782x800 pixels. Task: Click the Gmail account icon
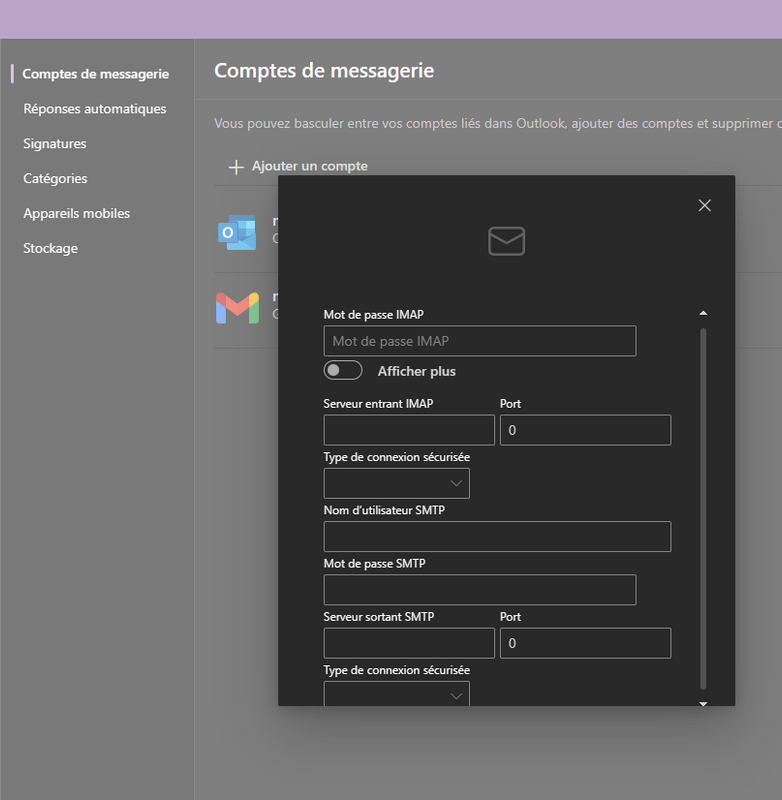(237, 308)
